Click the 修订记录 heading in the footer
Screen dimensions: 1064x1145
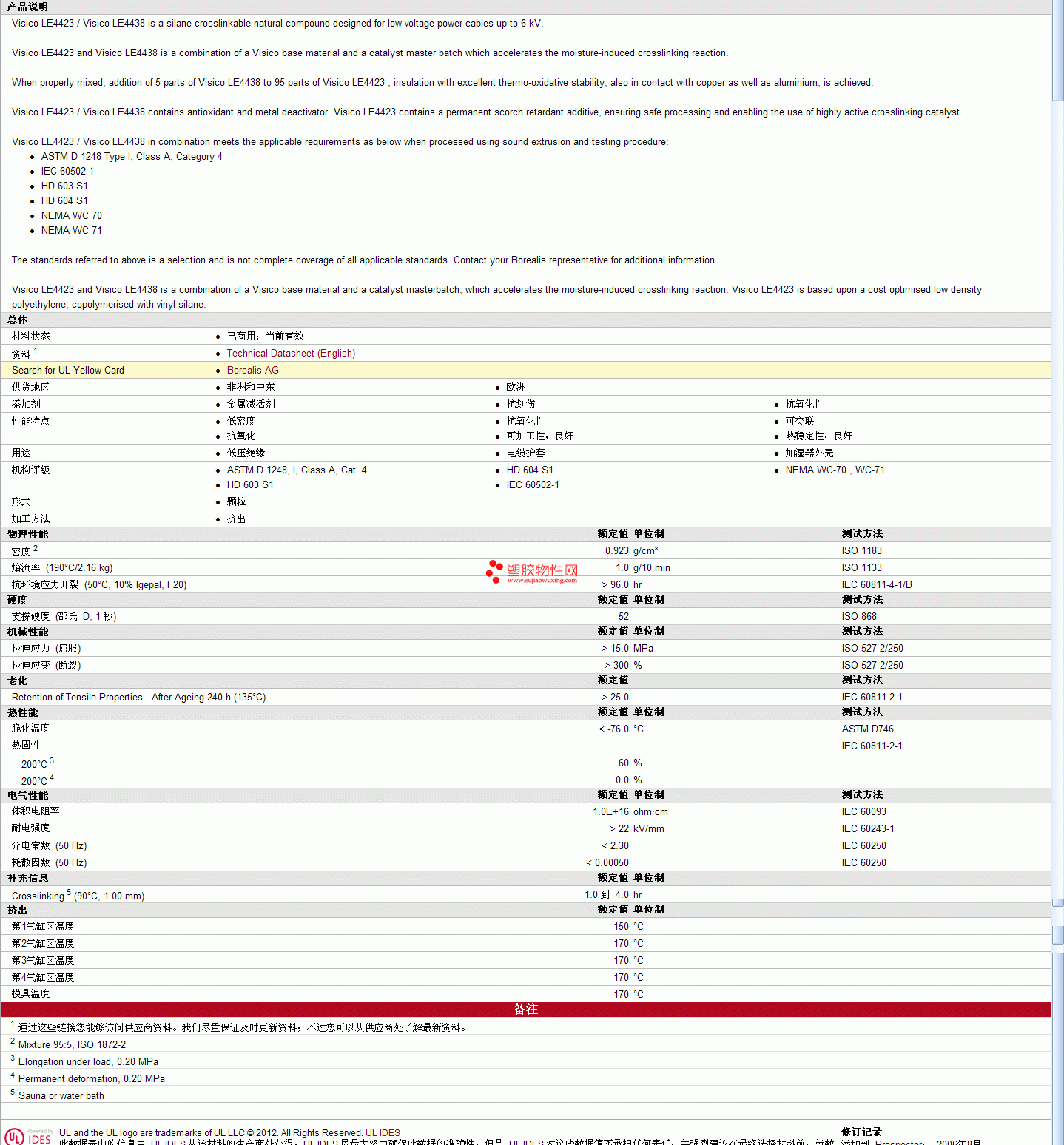(862, 1132)
